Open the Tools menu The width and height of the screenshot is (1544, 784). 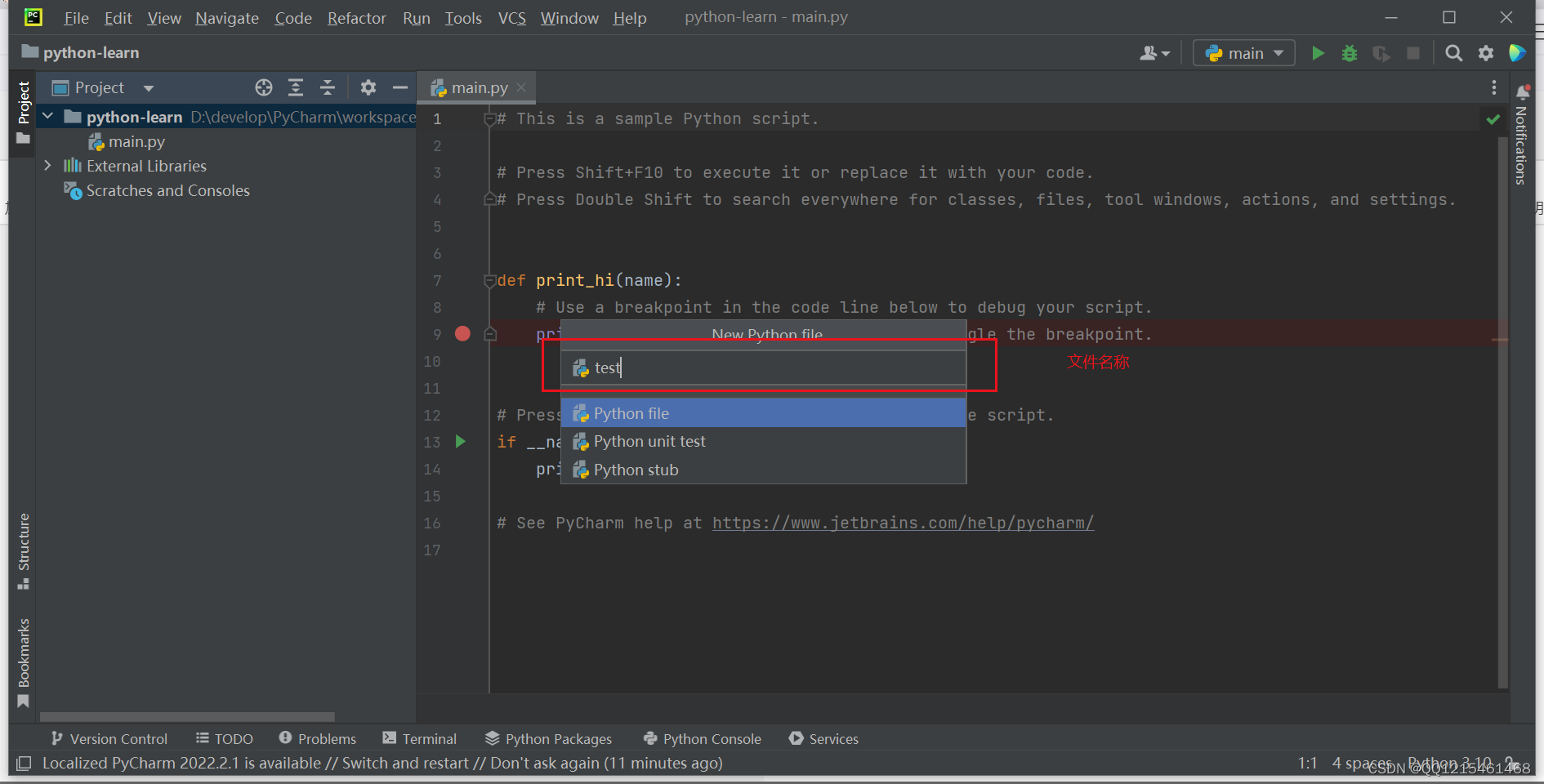click(x=463, y=18)
